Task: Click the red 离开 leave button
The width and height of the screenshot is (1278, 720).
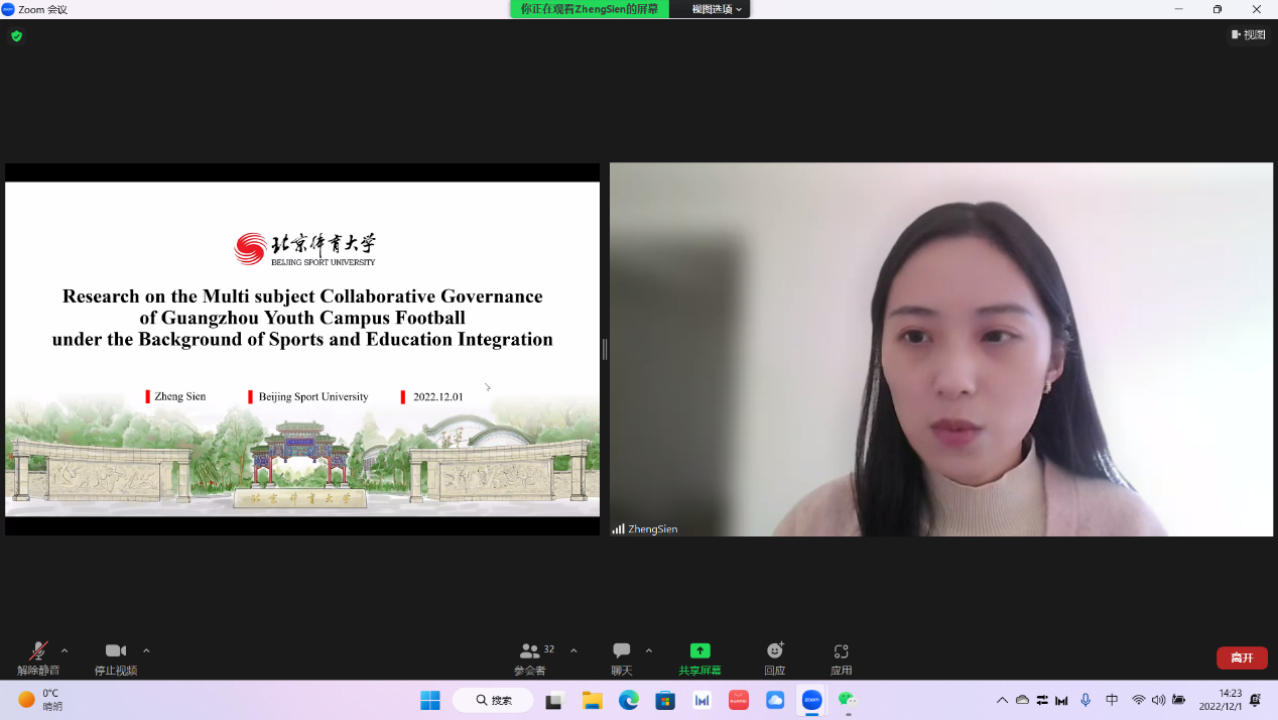Action: pos(1241,658)
